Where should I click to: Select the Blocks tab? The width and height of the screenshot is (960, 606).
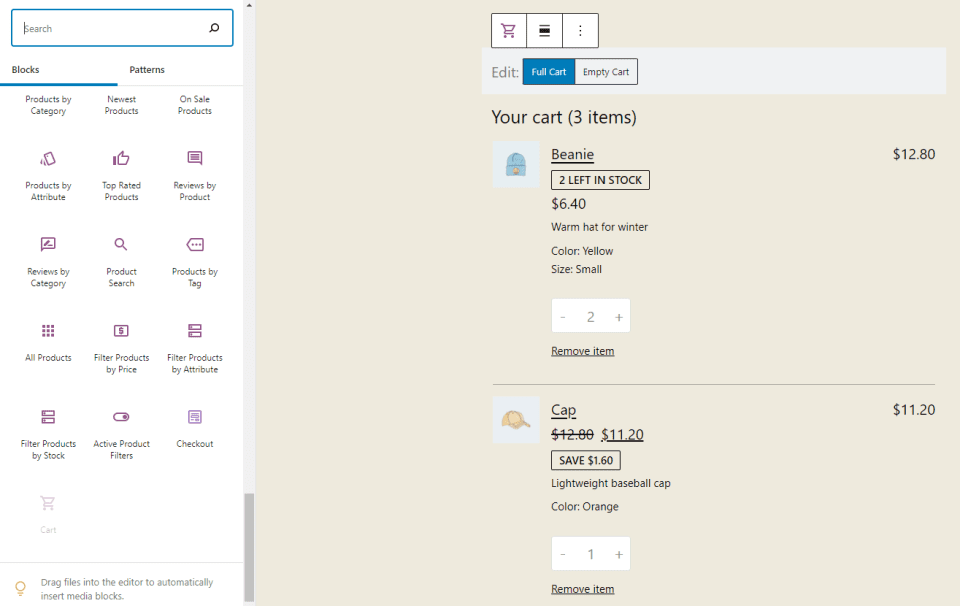26,70
